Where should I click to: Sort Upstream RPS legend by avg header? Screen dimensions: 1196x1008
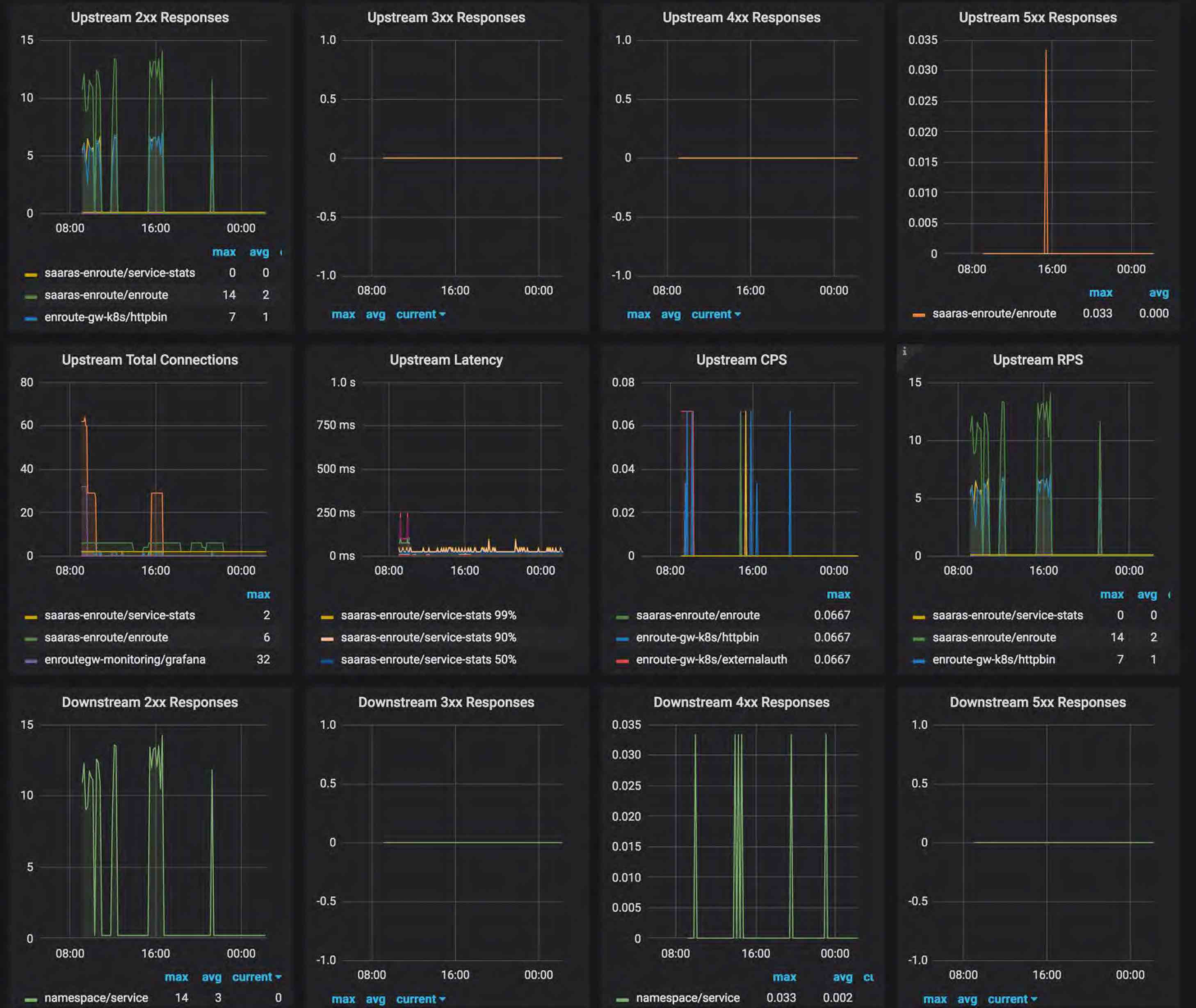point(1147,595)
